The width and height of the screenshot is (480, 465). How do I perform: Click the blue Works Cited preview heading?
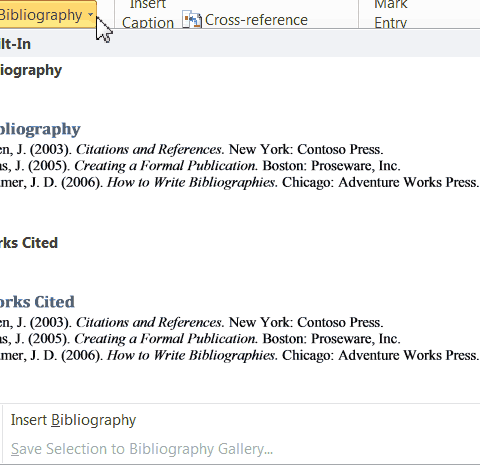[37, 302]
